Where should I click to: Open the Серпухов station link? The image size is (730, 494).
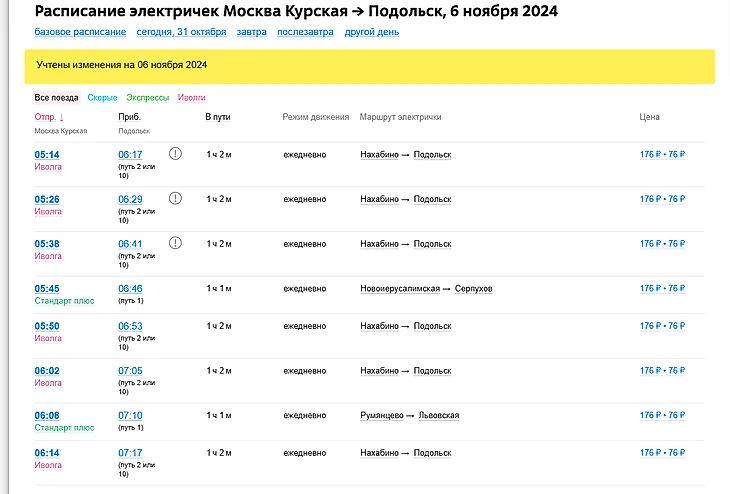pyautogui.click(x=473, y=289)
